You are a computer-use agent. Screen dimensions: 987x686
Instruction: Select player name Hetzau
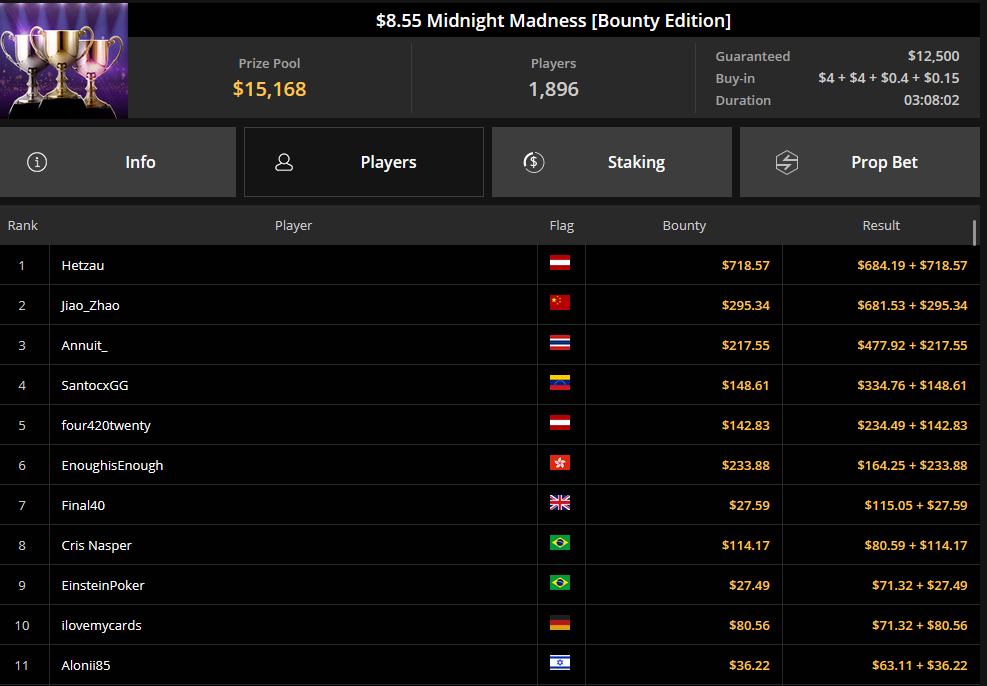point(82,266)
